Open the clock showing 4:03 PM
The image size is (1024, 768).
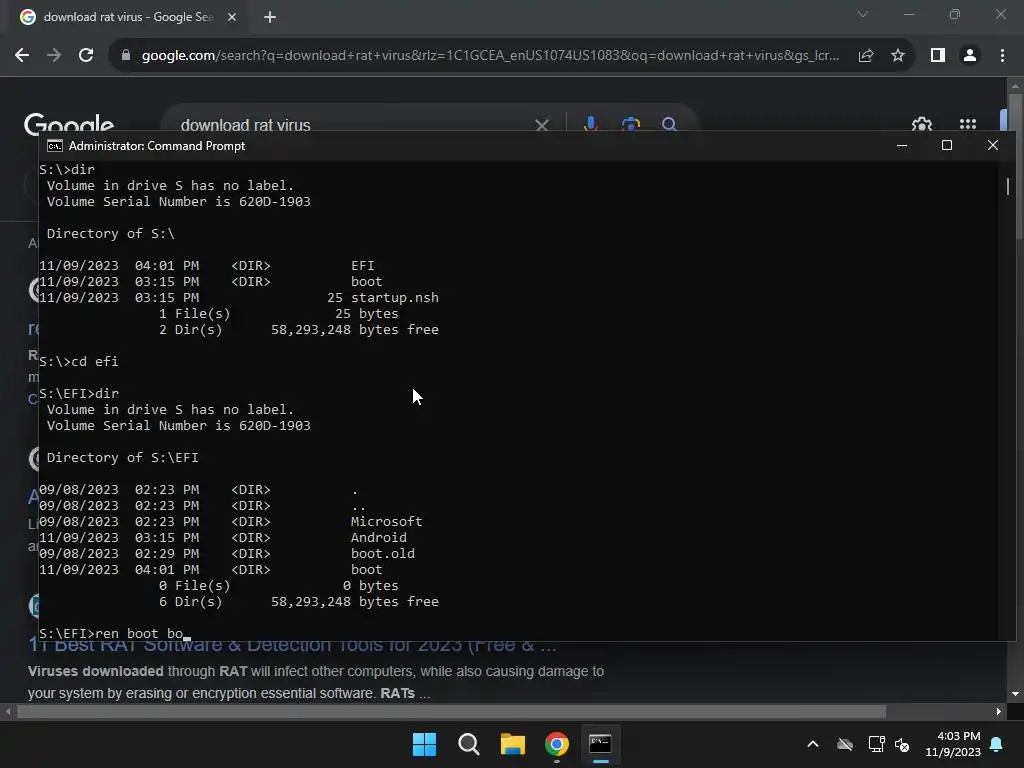[953, 744]
